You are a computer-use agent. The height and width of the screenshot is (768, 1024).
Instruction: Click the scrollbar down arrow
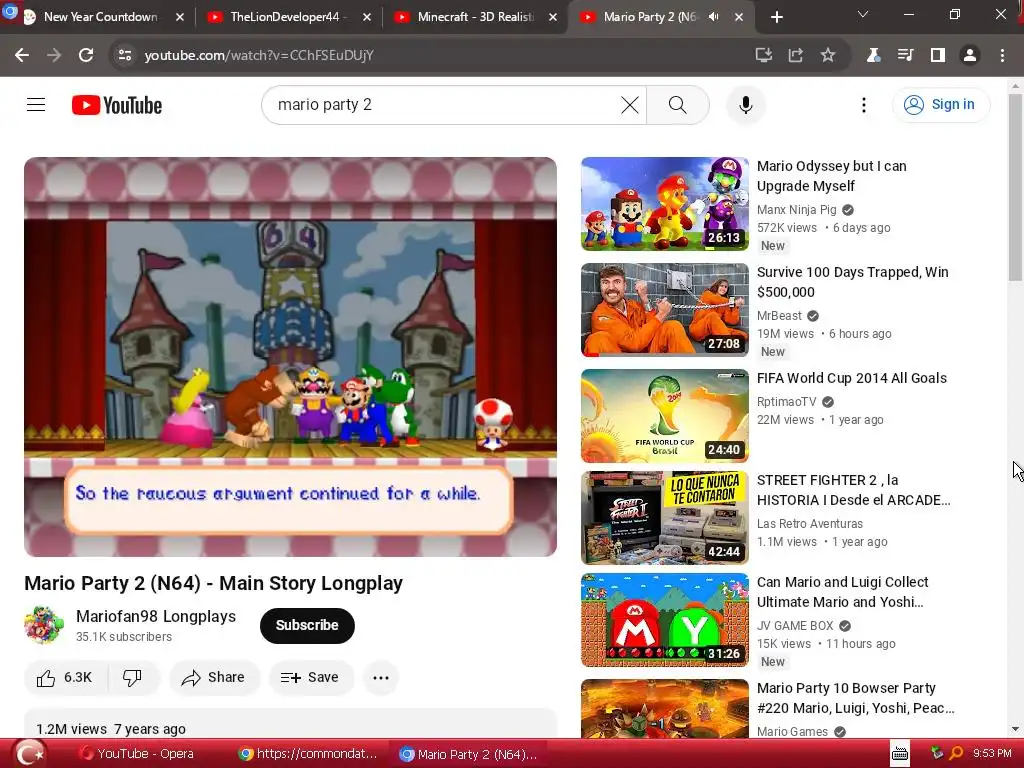(1016, 729)
